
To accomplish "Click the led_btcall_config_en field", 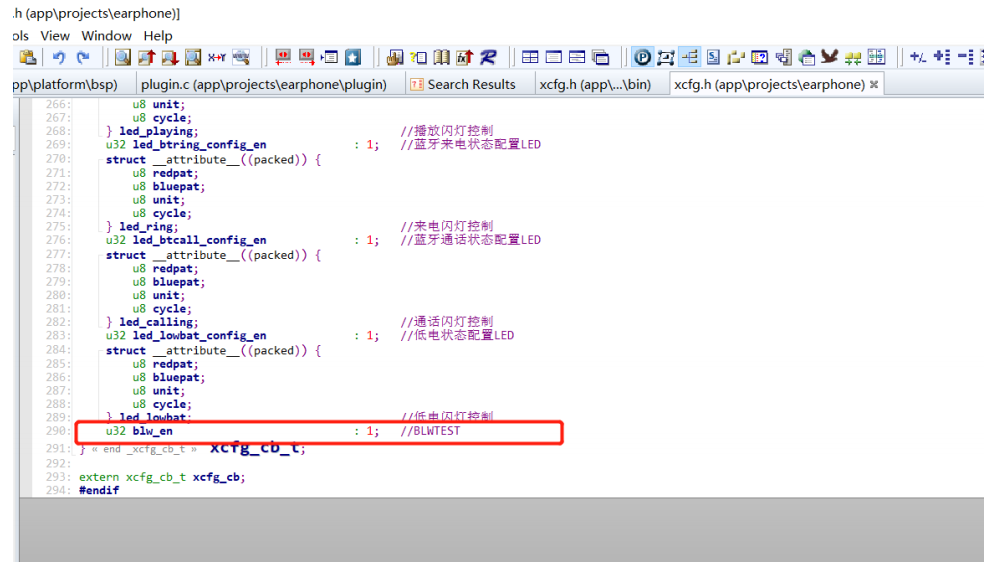I will pos(200,240).
